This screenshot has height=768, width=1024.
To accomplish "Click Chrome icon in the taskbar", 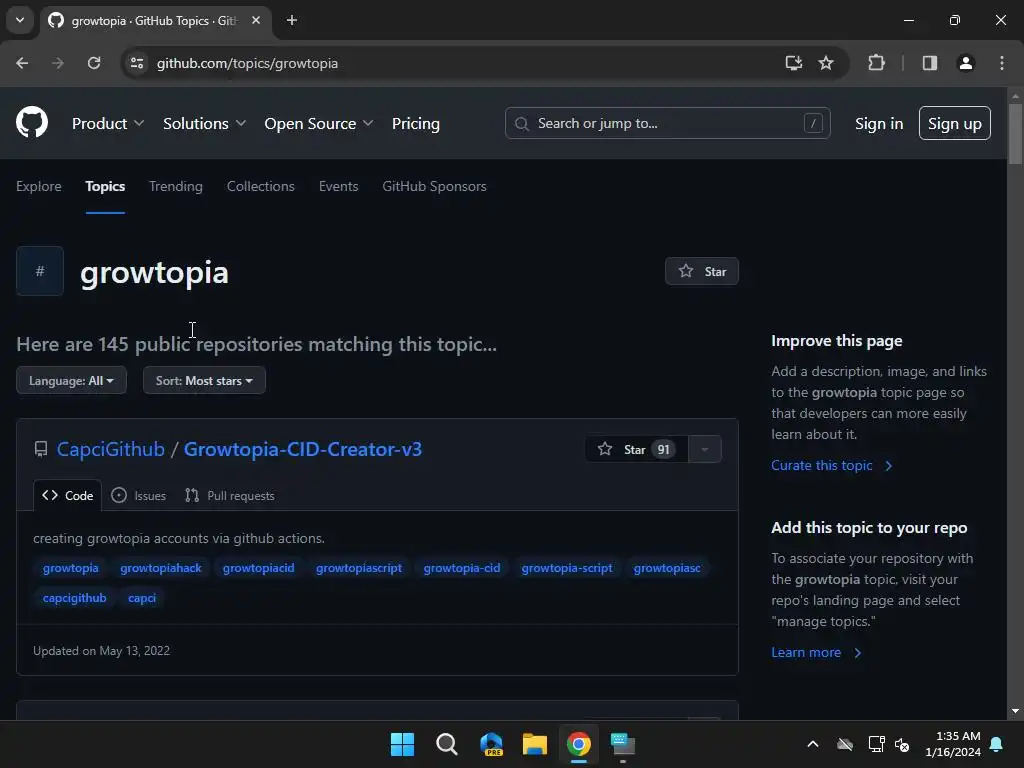I will pyautogui.click(x=579, y=744).
